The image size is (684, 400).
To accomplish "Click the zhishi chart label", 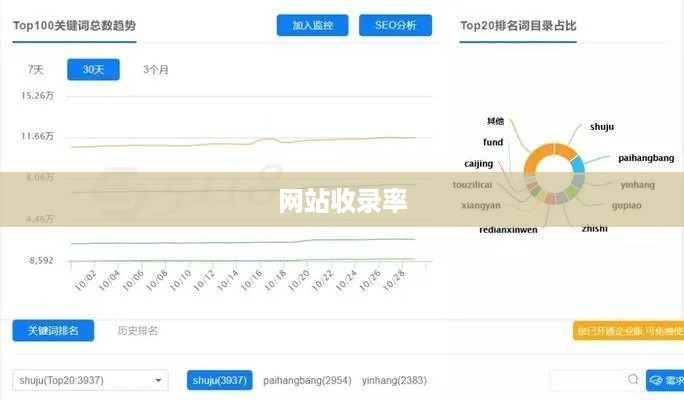I will coord(595,229).
